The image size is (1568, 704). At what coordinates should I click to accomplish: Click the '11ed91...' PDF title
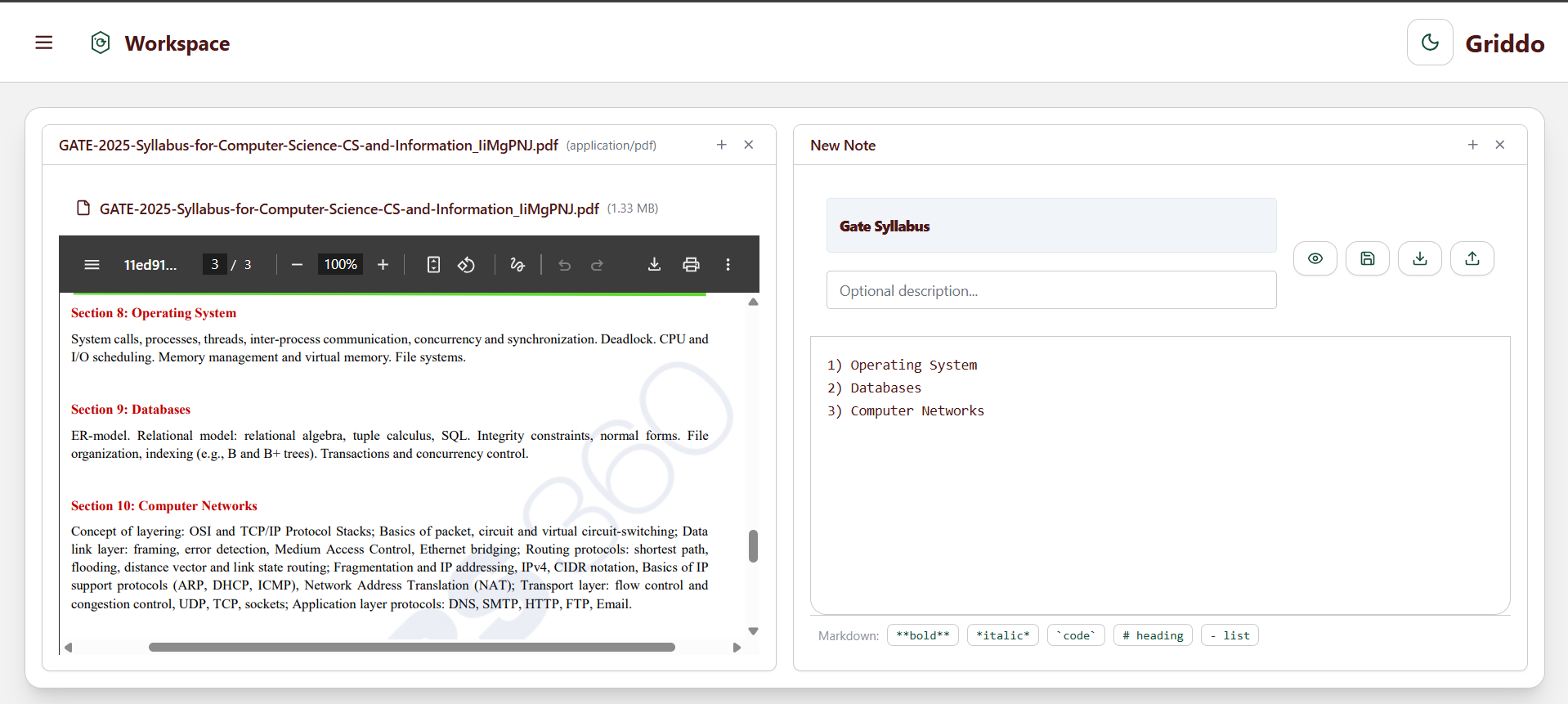(150, 265)
